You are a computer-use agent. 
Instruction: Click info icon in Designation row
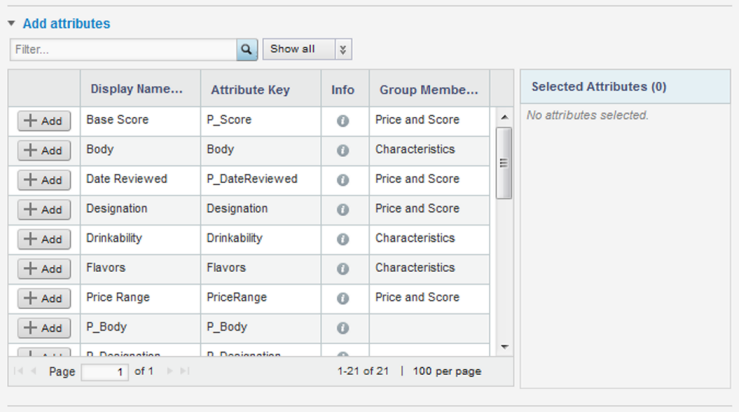[343, 209]
